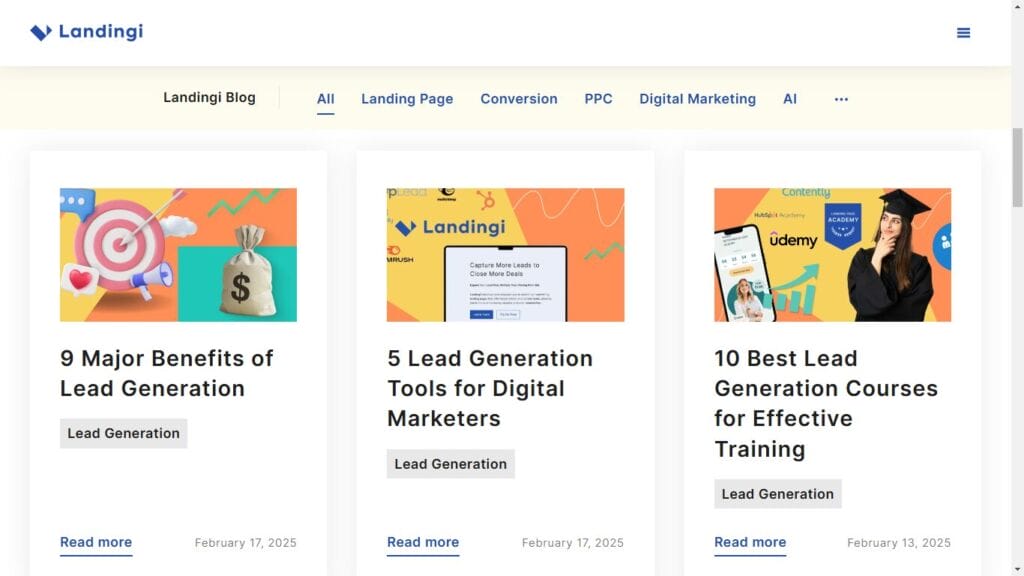Read more on 10 Best Courses card
Screen dimensions: 1024x576
pos(750,543)
